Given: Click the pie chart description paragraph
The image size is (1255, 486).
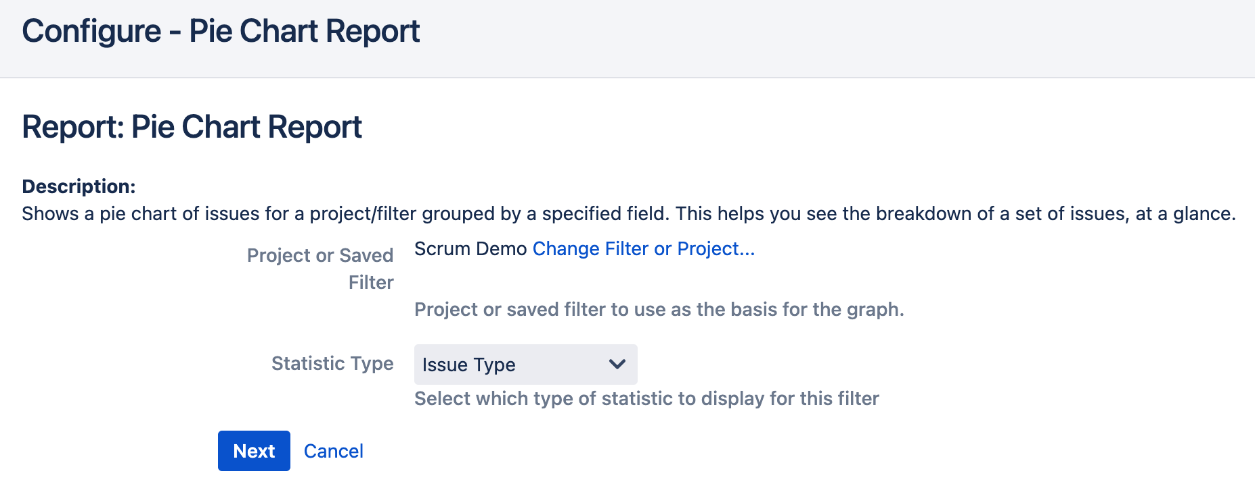Looking at the screenshot, I should click(x=629, y=213).
